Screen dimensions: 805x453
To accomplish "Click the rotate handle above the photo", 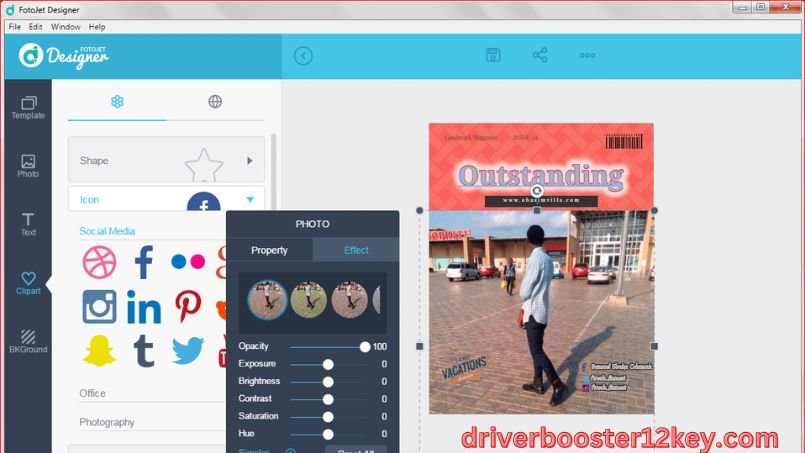I will (x=536, y=191).
